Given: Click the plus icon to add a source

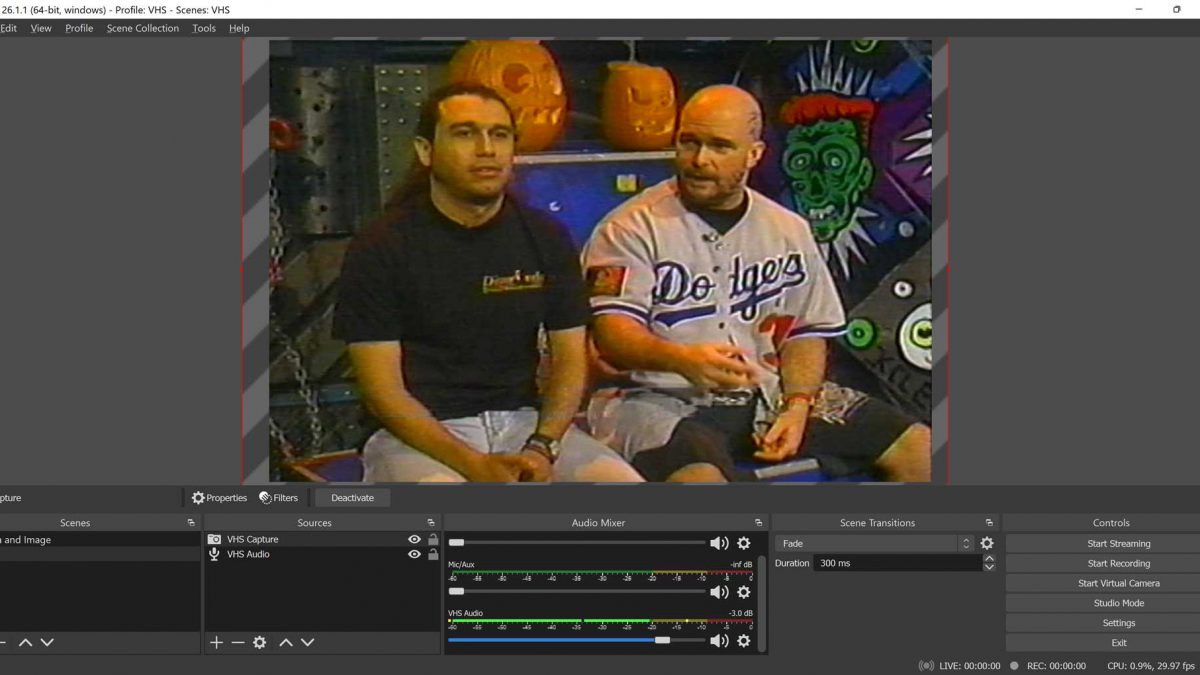Looking at the screenshot, I should pyautogui.click(x=216, y=643).
